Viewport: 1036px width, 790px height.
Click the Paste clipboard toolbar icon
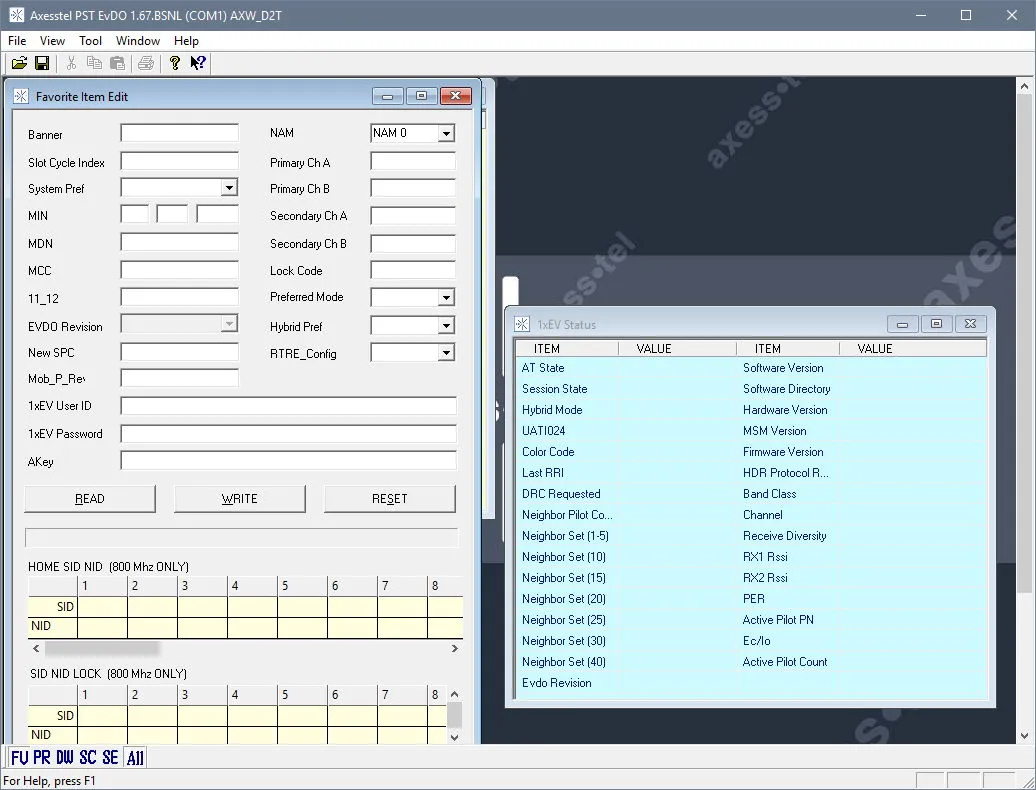tap(118, 63)
